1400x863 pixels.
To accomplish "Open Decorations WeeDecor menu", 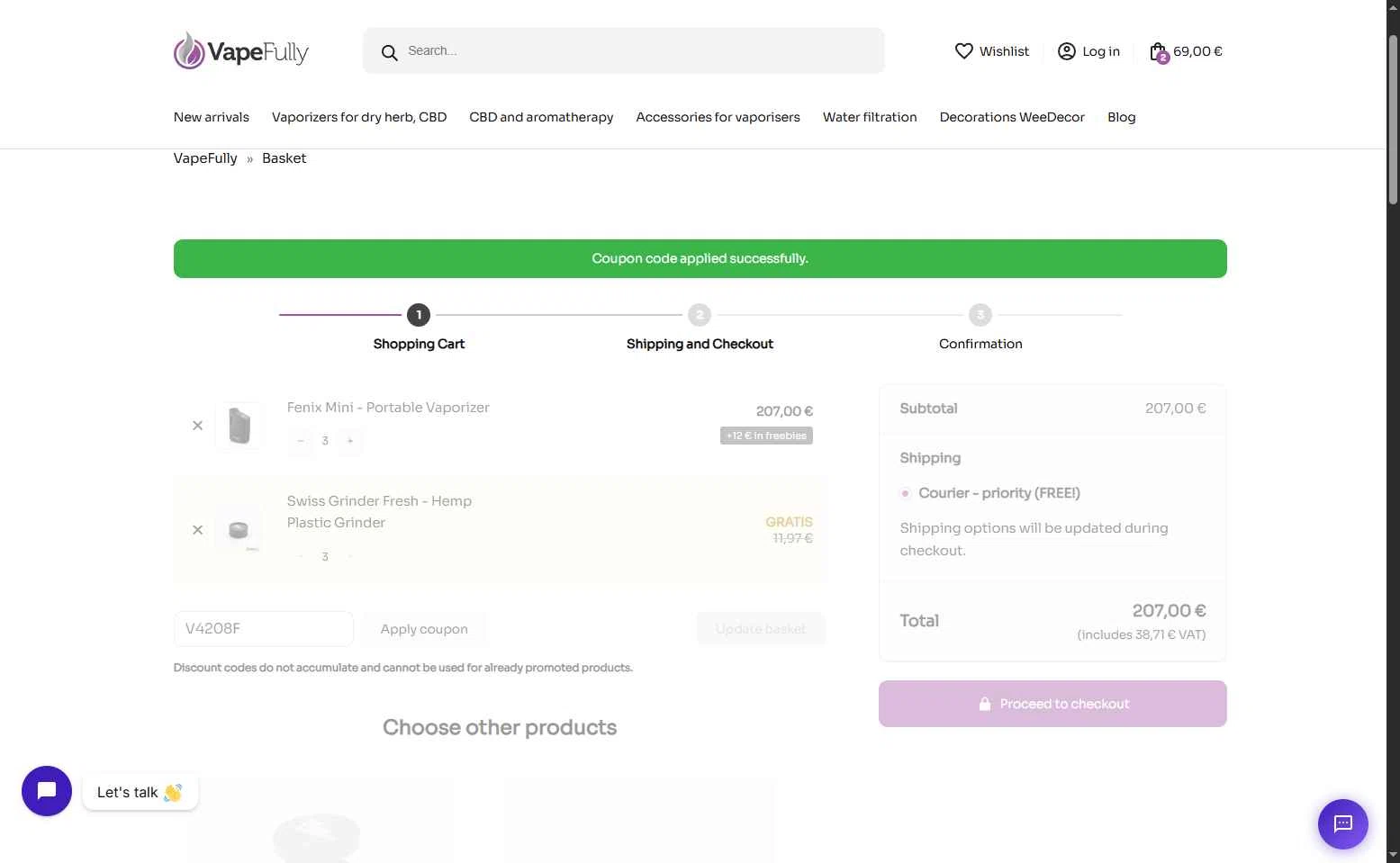I will pos(1012,117).
